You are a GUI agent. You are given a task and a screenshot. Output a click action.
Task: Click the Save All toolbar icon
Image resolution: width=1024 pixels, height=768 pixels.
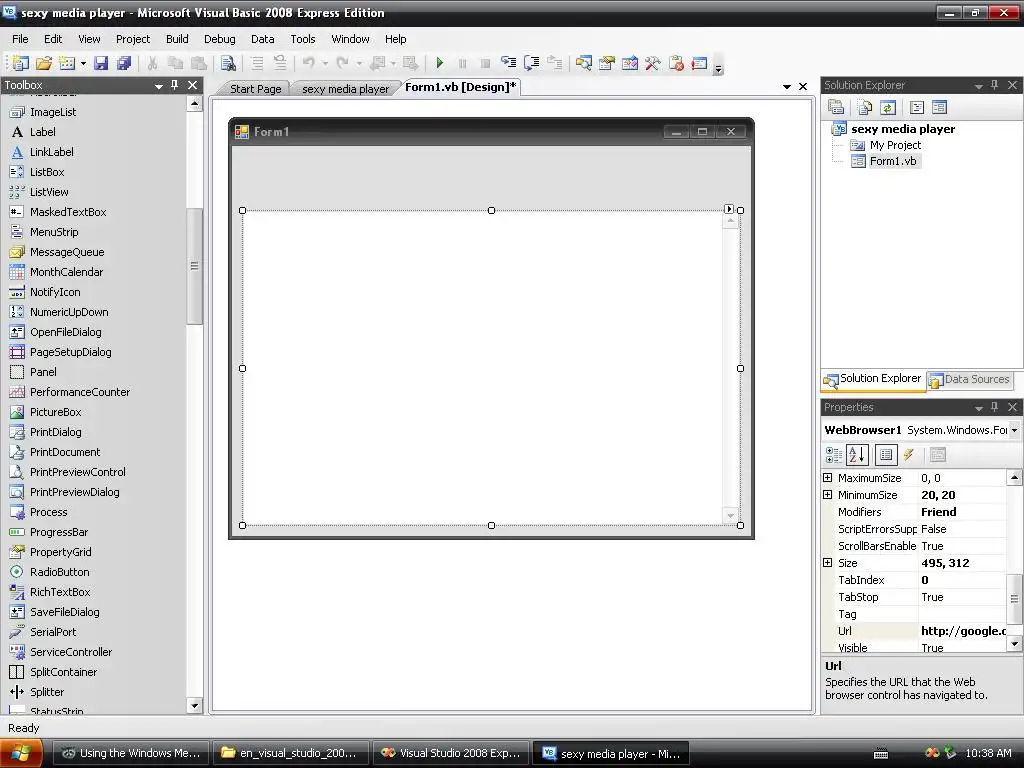pyautogui.click(x=124, y=63)
